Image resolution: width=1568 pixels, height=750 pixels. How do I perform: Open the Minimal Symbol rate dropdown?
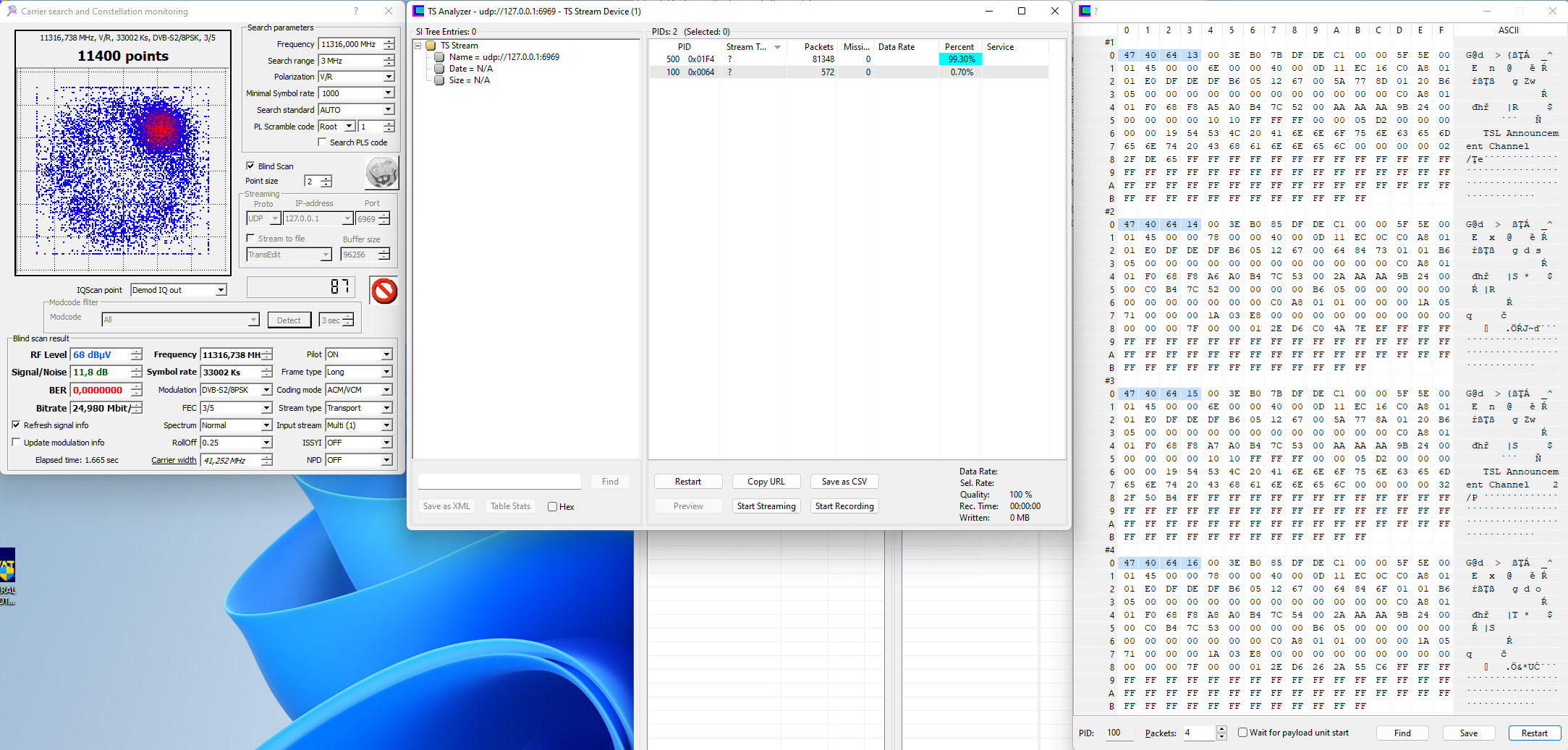click(x=389, y=93)
